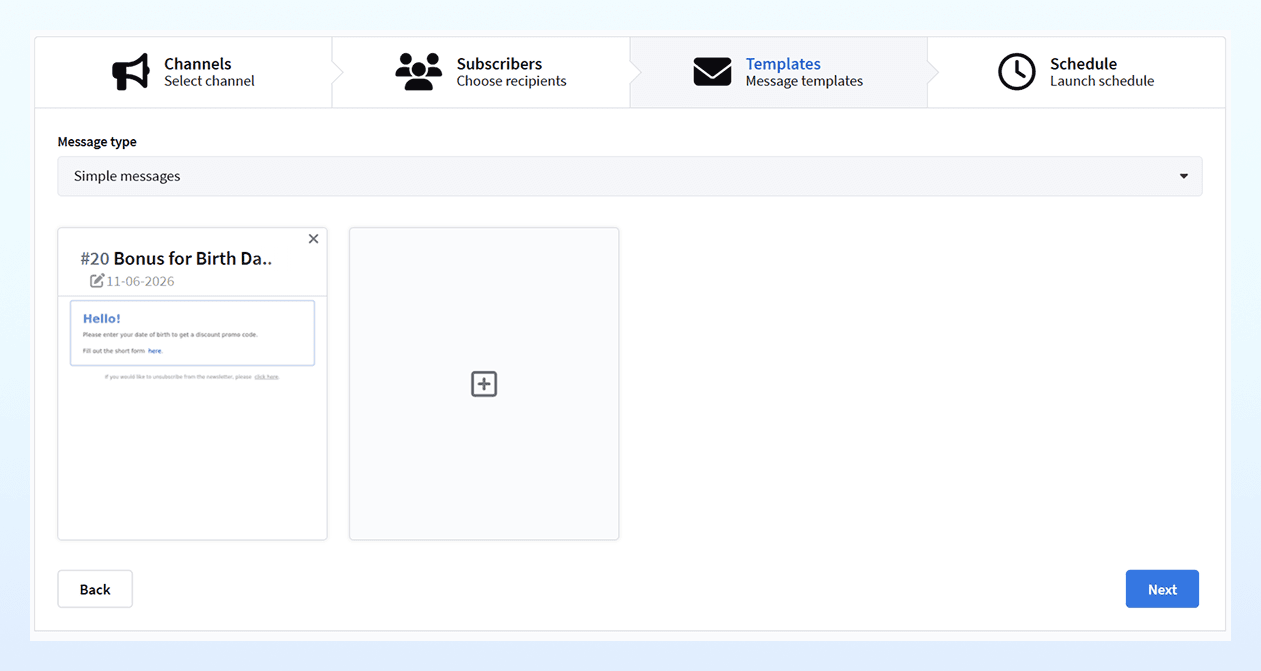Open the Message type dropdown arrow
Screen dimensions: 1261x671
(1183, 176)
